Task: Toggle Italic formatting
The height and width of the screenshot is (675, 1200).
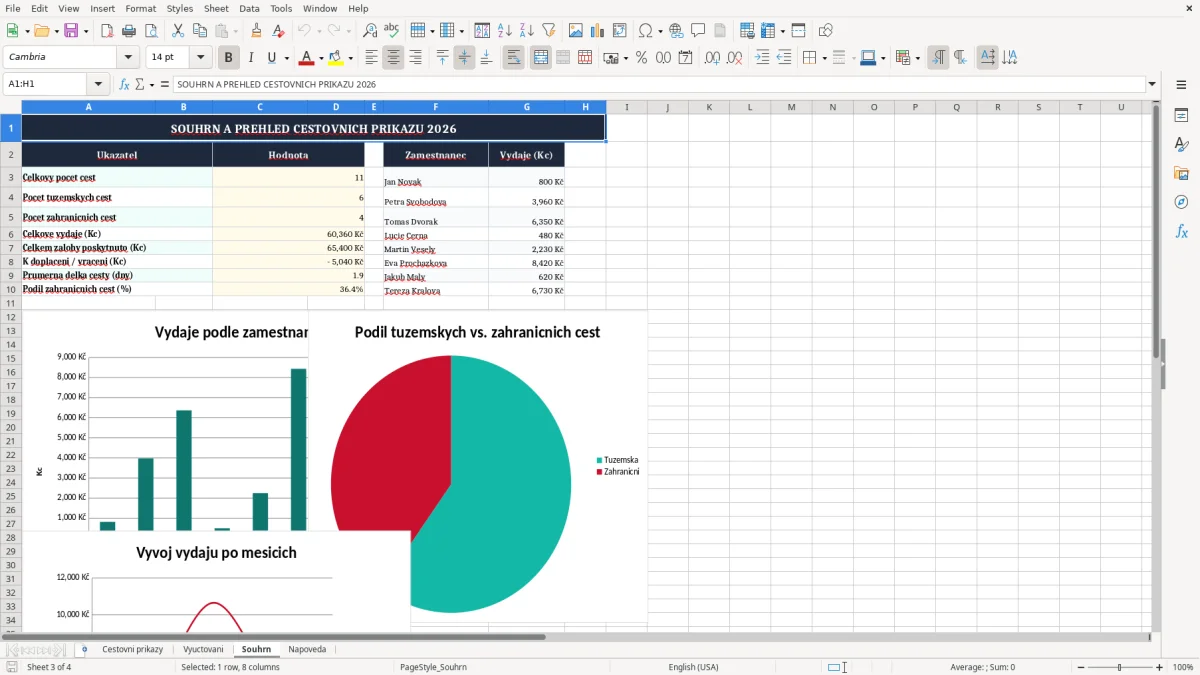Action: (x=250, y=58)
